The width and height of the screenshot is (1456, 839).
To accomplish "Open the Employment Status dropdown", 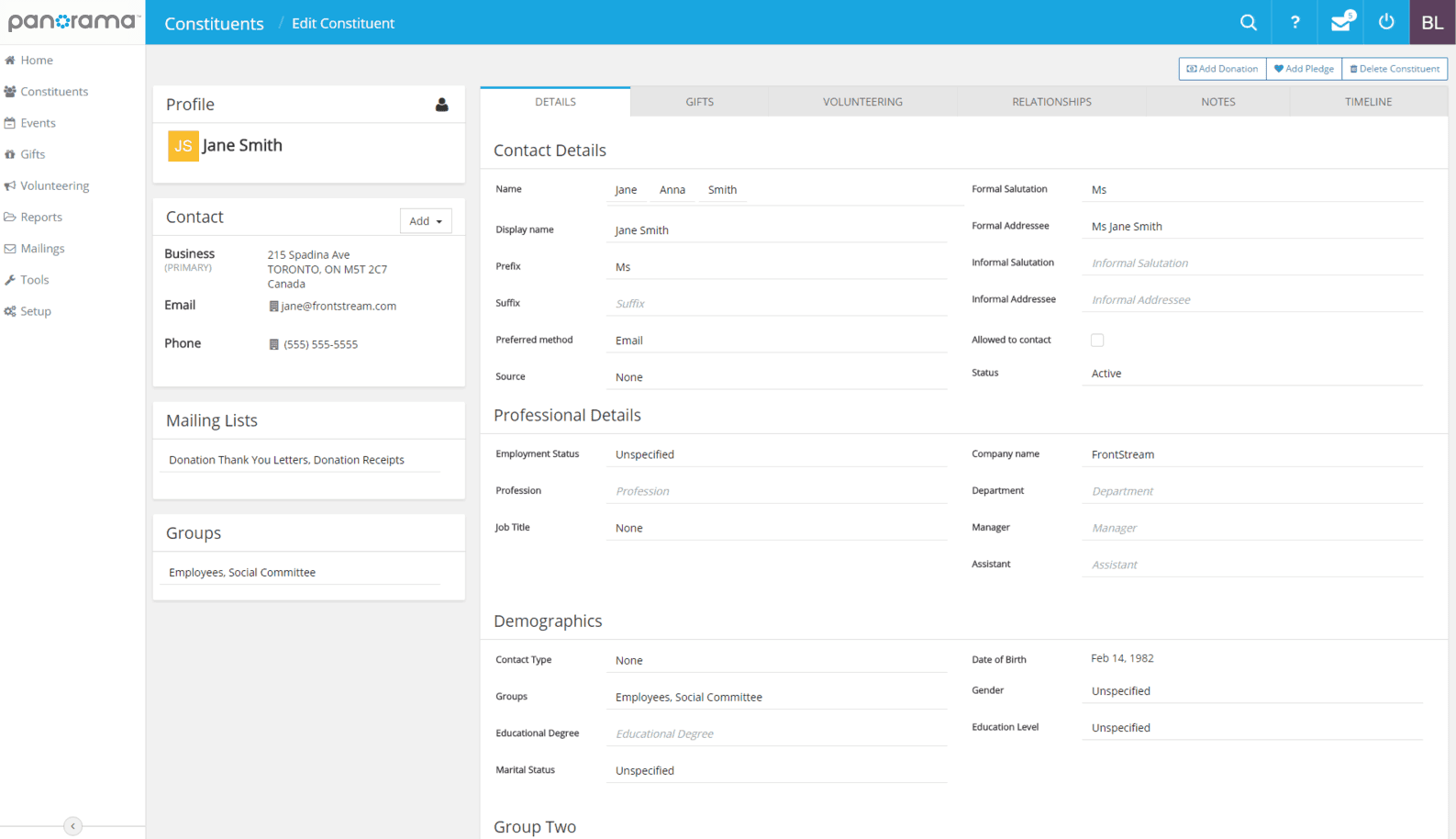I will click(x=775, y=454).
